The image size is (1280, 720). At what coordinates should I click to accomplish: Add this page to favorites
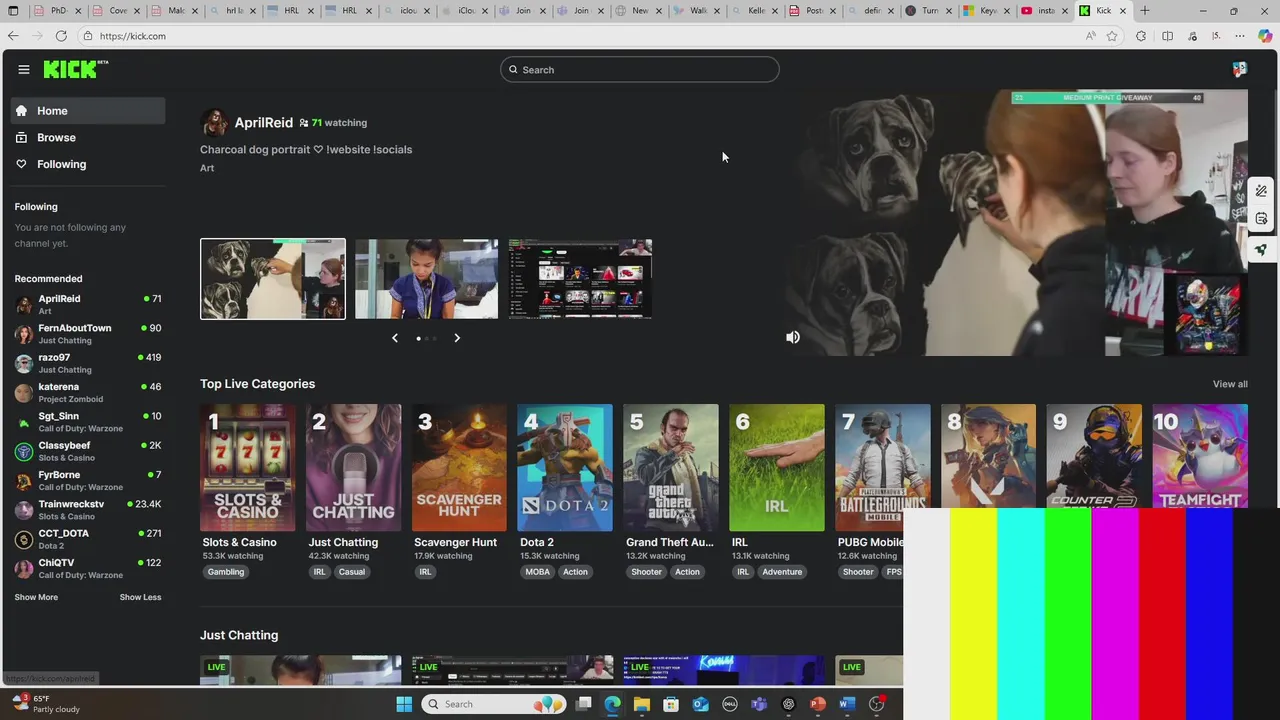[x=1112, y=36]
